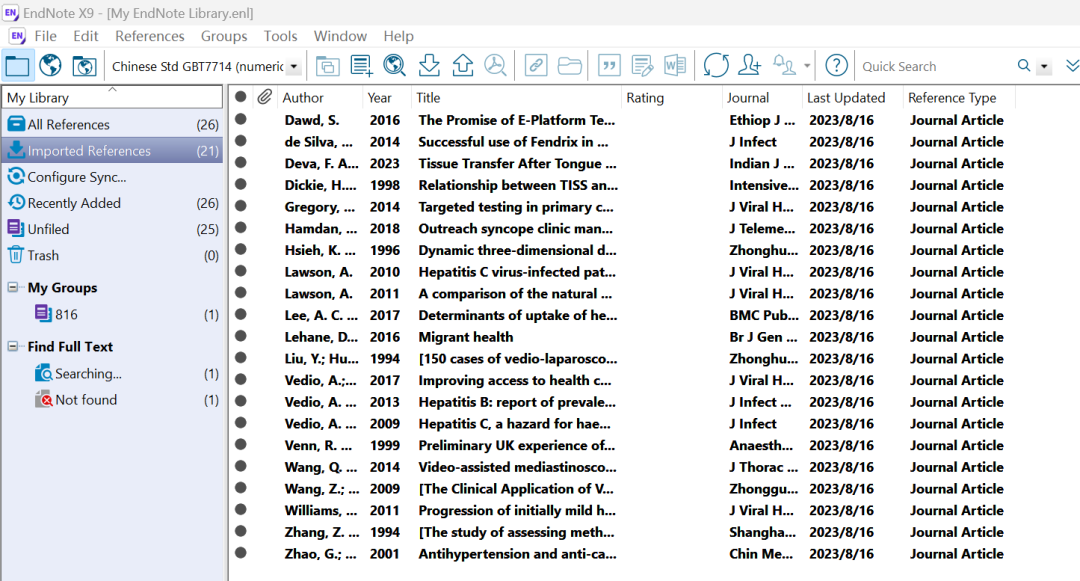Open Online Search globe-magnifier icon
The height and width of the screenshot is (581, 1080).
point(395,66)
